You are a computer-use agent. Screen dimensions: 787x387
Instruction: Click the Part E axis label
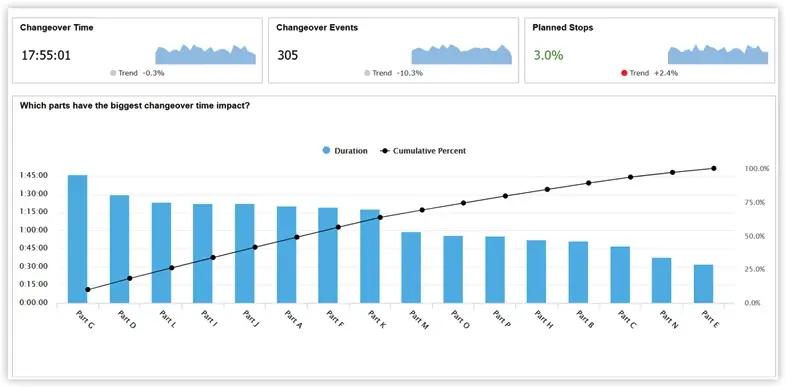pos(710,320)
